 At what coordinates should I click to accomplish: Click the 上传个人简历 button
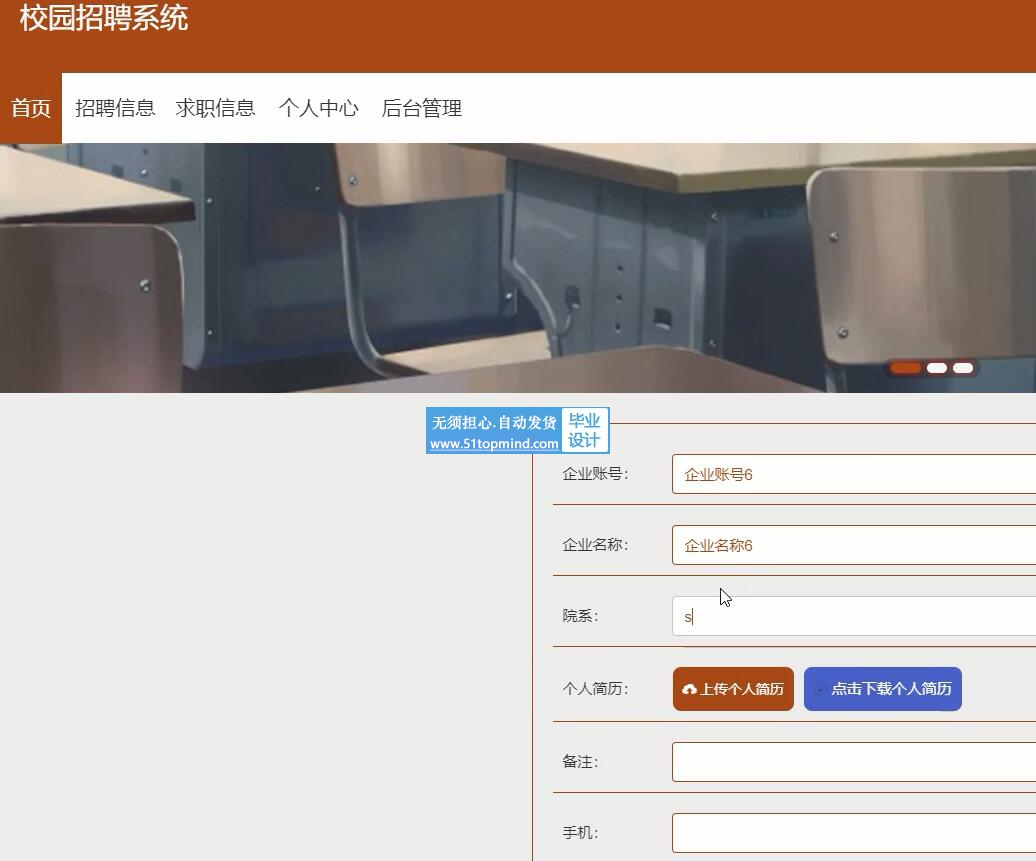(733, 689)
